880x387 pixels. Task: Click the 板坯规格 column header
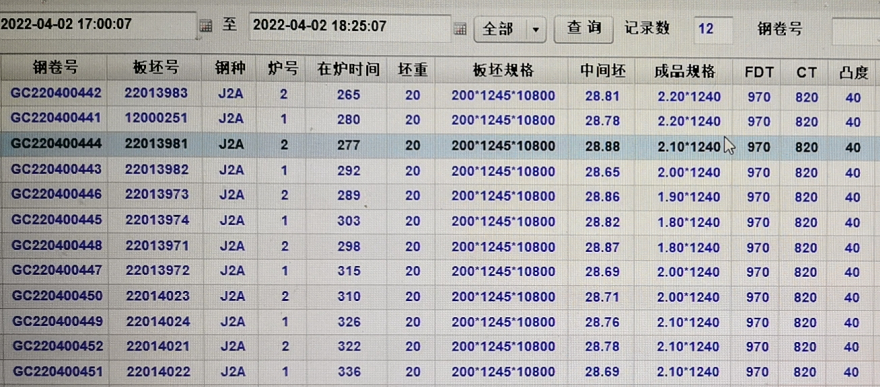point(502,71)
